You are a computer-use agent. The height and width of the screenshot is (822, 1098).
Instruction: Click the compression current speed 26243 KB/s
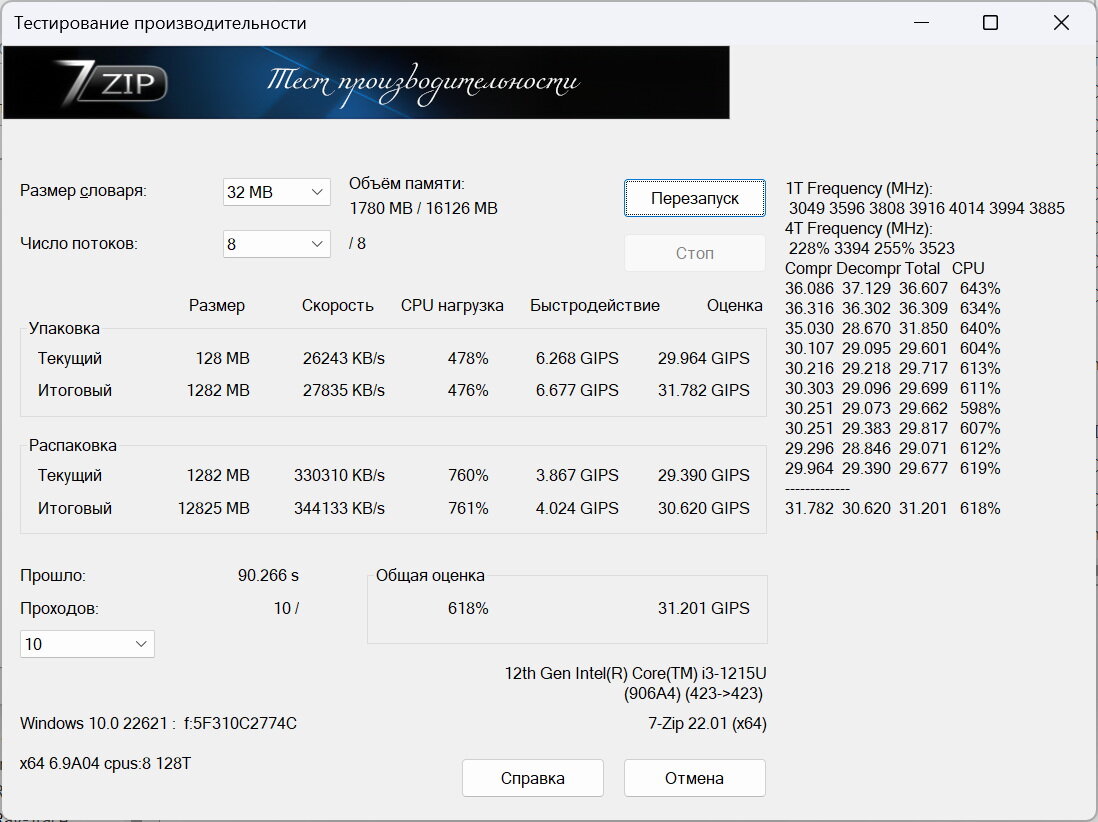[344, 358]
